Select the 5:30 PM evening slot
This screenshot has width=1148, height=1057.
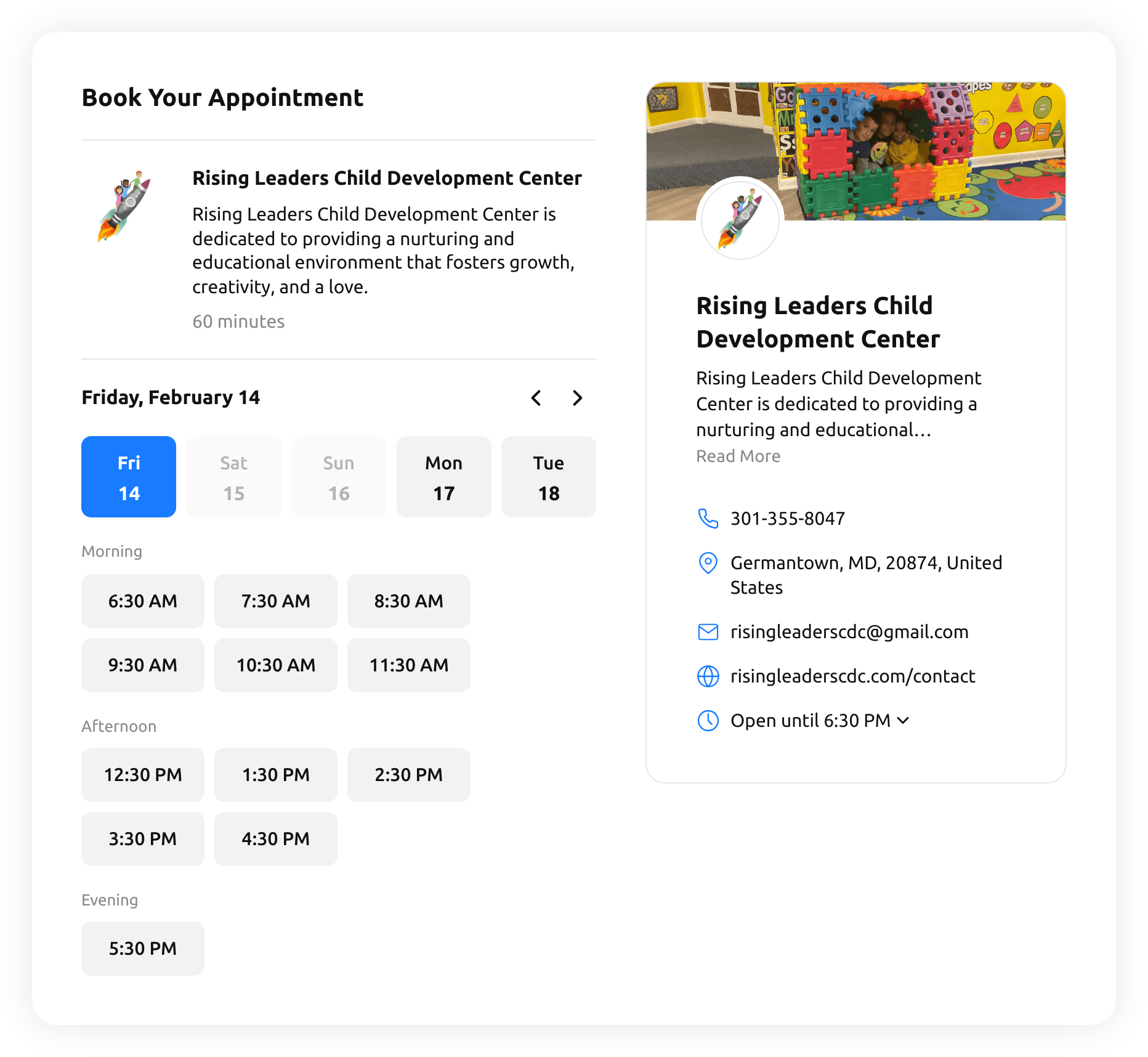click(143, 949)
